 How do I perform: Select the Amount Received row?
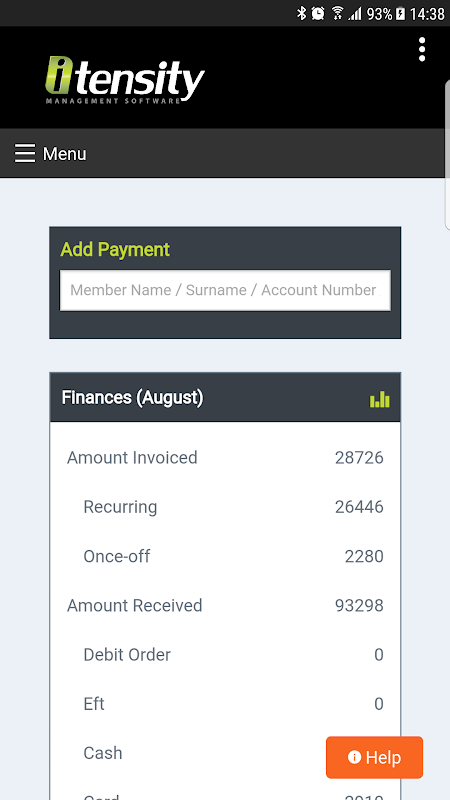(x=225, y=606)
